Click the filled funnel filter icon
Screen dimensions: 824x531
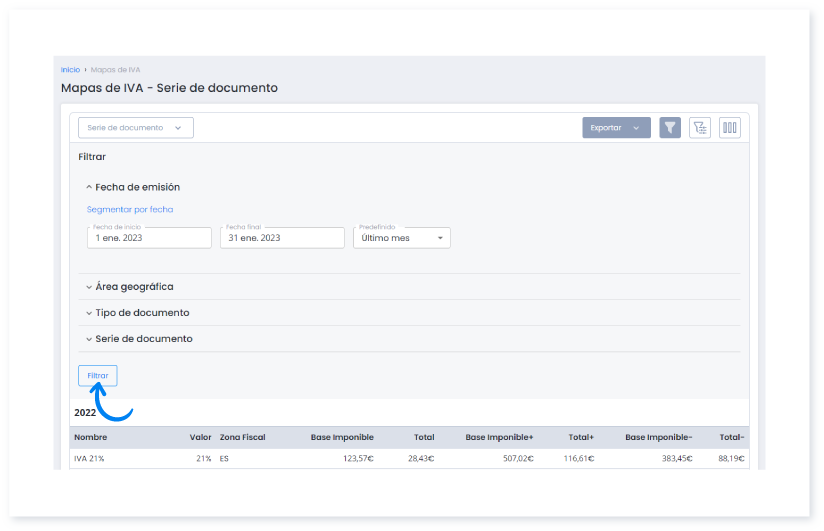click(670, 128)
